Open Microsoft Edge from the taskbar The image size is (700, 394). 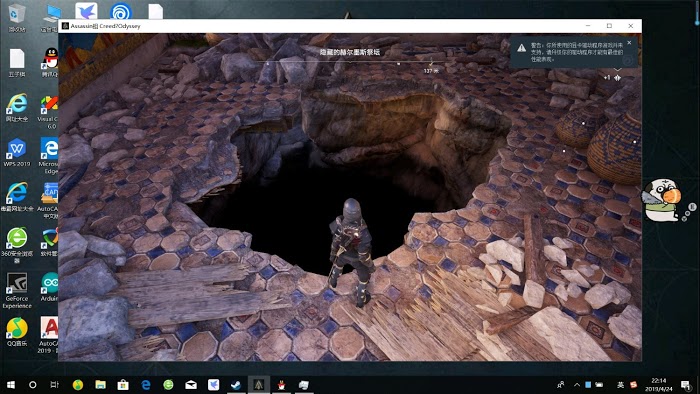pos(146,385)
